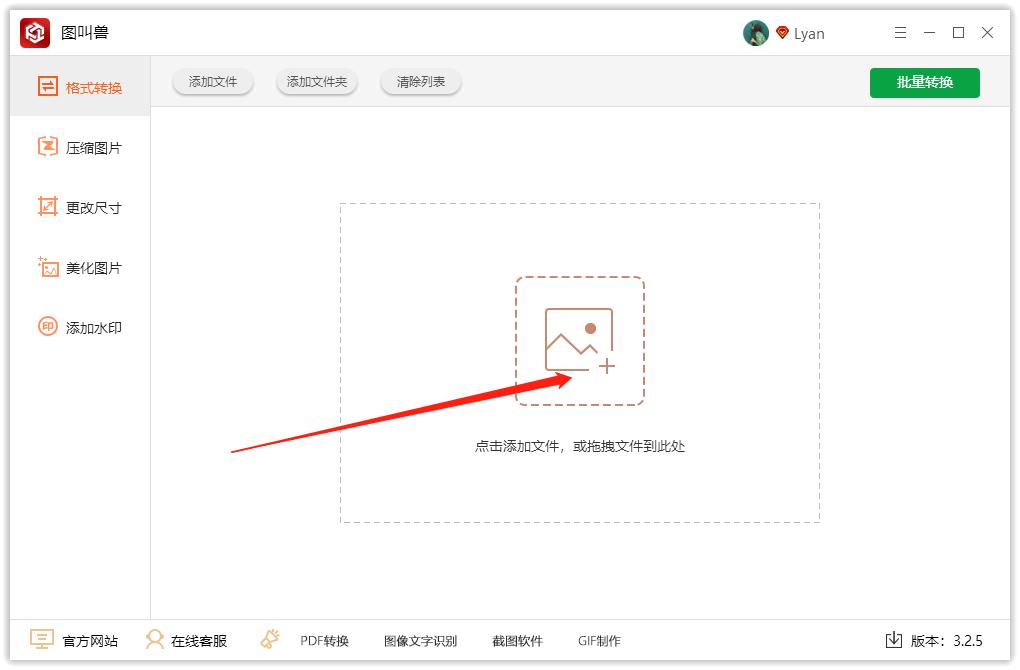Viewport: 1020px width, 670px height.
Task: Open the 更改尺寸 sidebar tab
Action: pos(80,208)
